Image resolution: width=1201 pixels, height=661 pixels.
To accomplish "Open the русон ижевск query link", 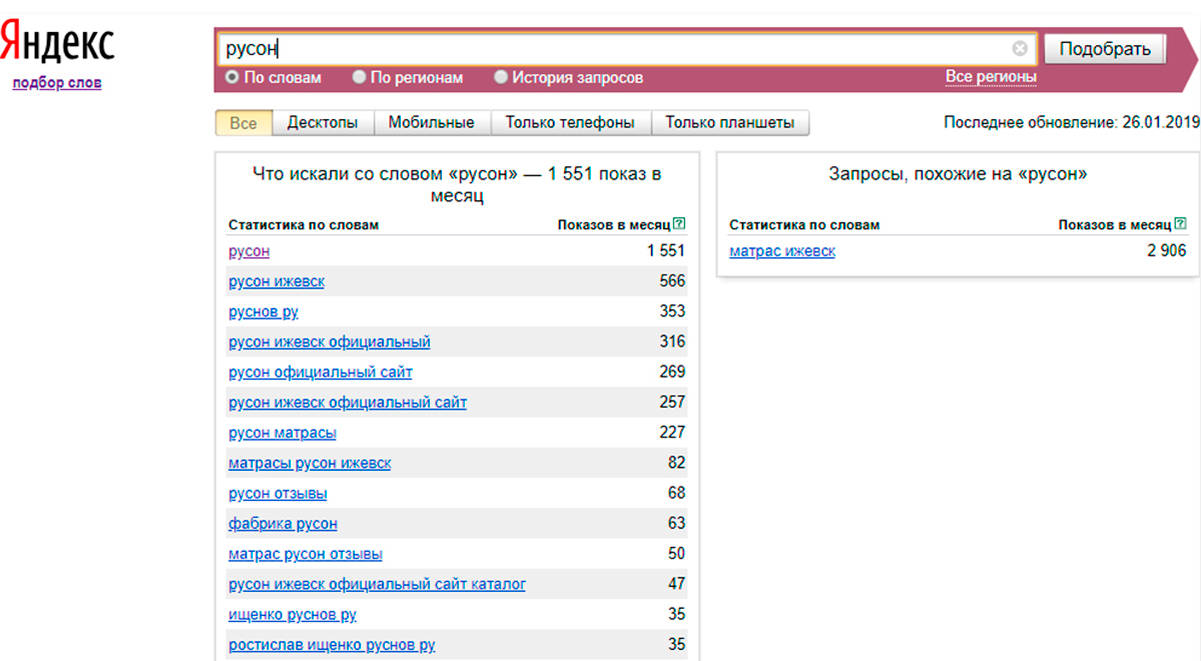I will [276, 282].
